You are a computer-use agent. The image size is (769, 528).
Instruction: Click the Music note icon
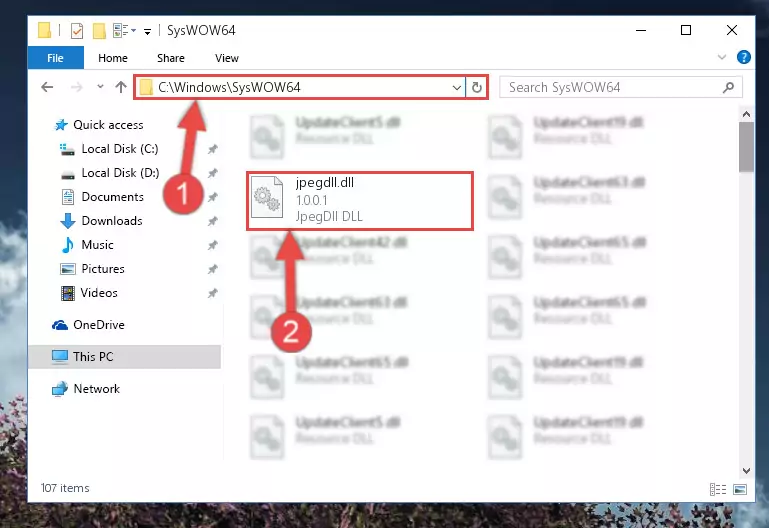pos(68,245)
